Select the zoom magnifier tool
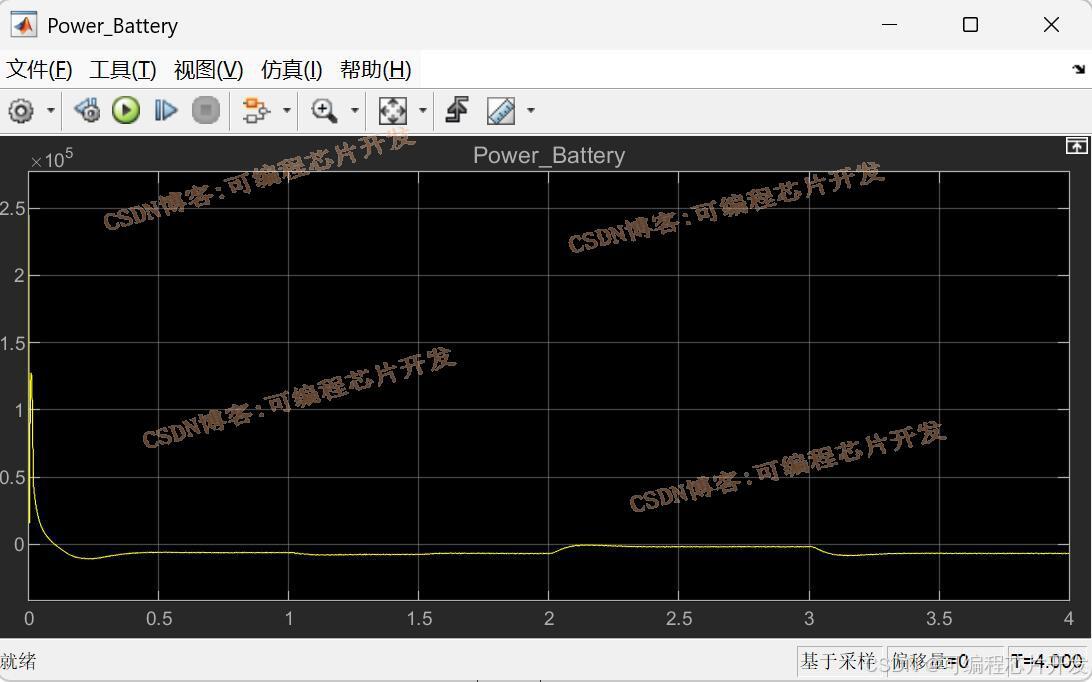 pyautogui.click(x=324, y=110)
